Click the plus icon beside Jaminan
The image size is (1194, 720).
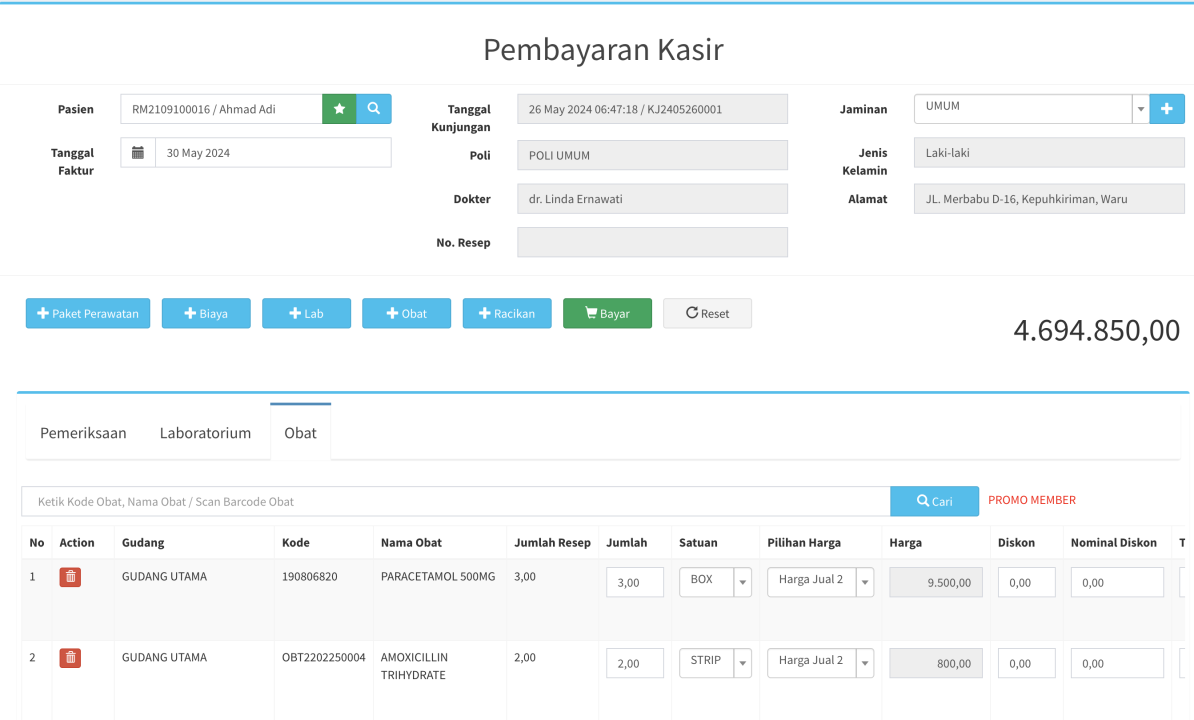1167,109
